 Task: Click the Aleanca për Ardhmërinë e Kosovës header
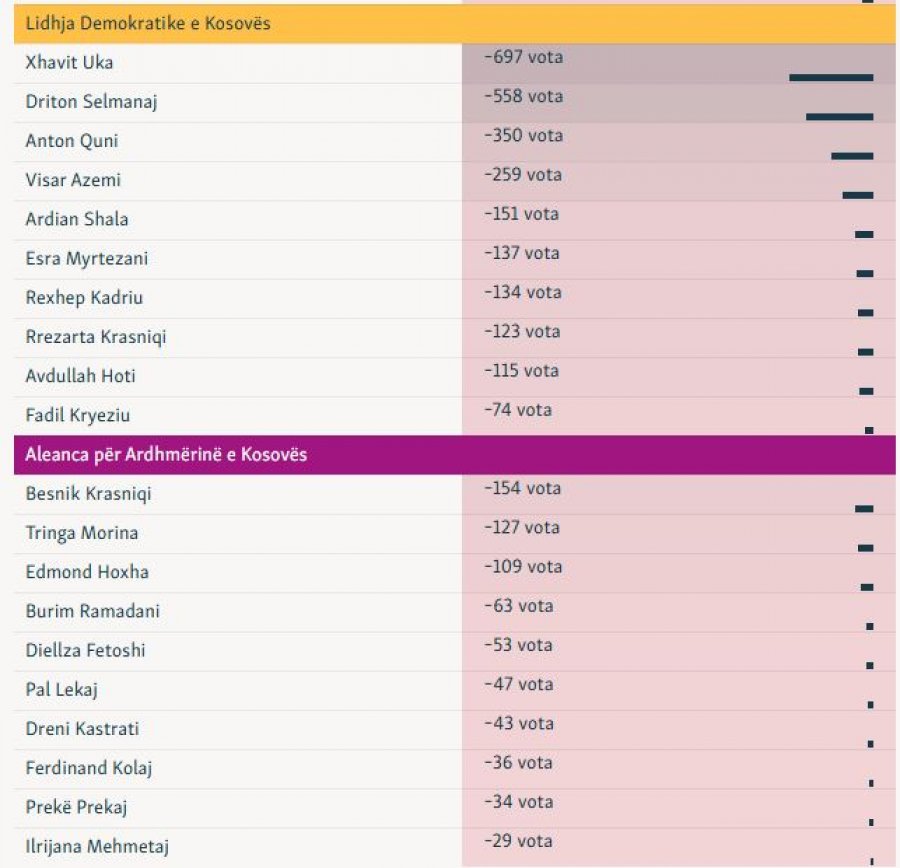(166, 454)
